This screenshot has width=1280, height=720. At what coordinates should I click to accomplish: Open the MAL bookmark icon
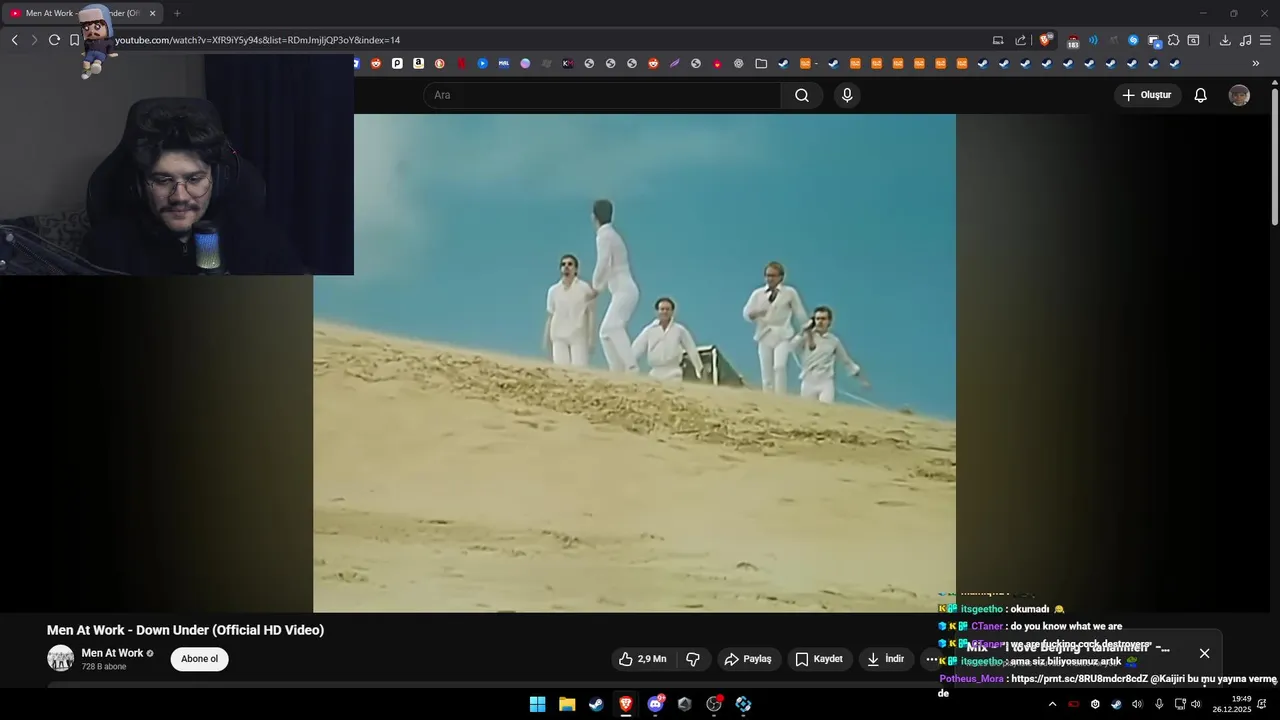(503, 63)
